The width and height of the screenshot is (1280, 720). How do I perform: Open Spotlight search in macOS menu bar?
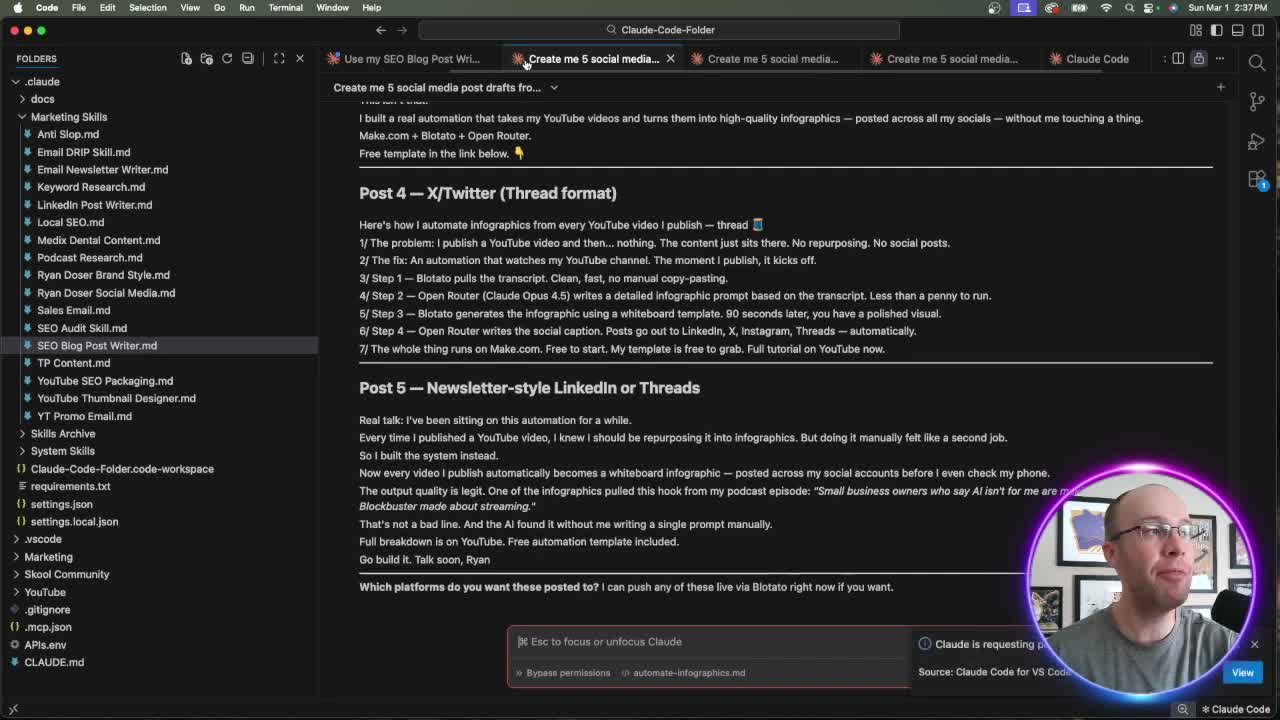pos(1128,7)
